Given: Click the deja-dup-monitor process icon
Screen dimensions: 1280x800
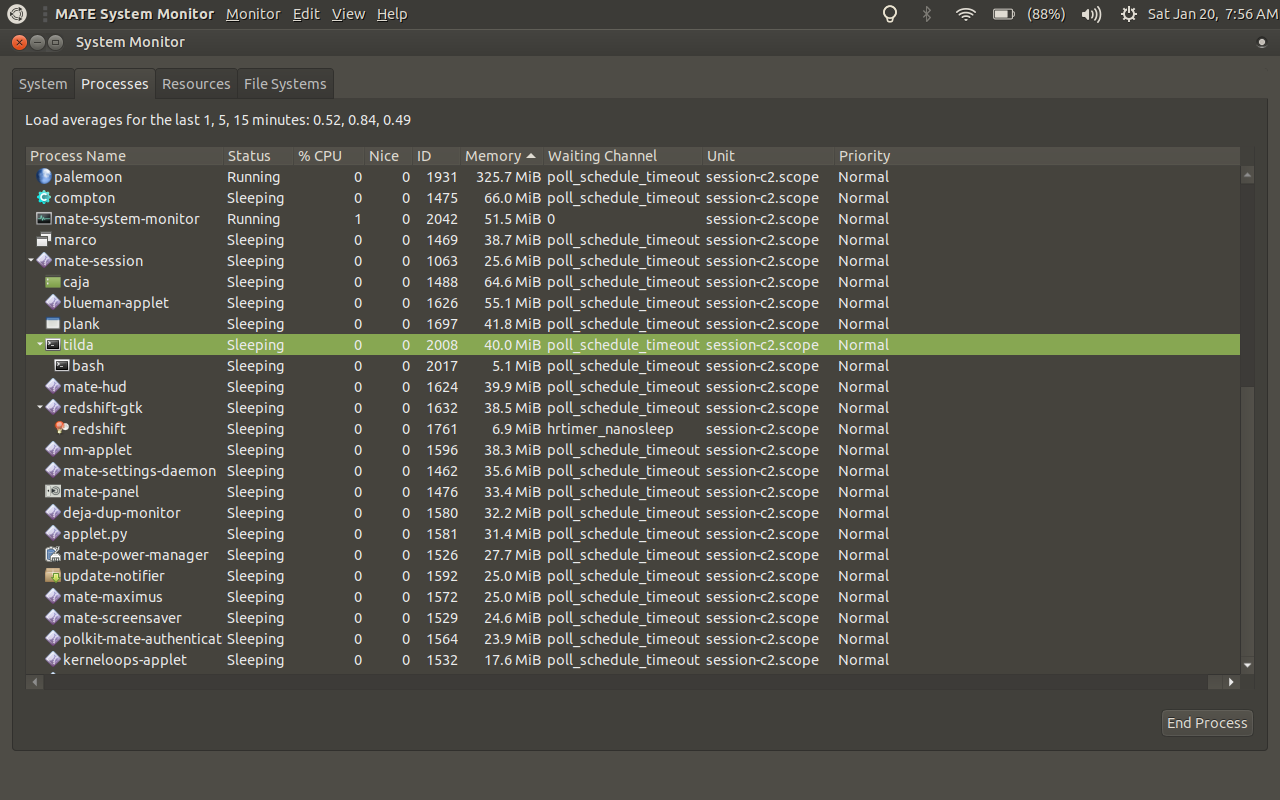Looking at the screenshot, I should [x=53, y=513].
